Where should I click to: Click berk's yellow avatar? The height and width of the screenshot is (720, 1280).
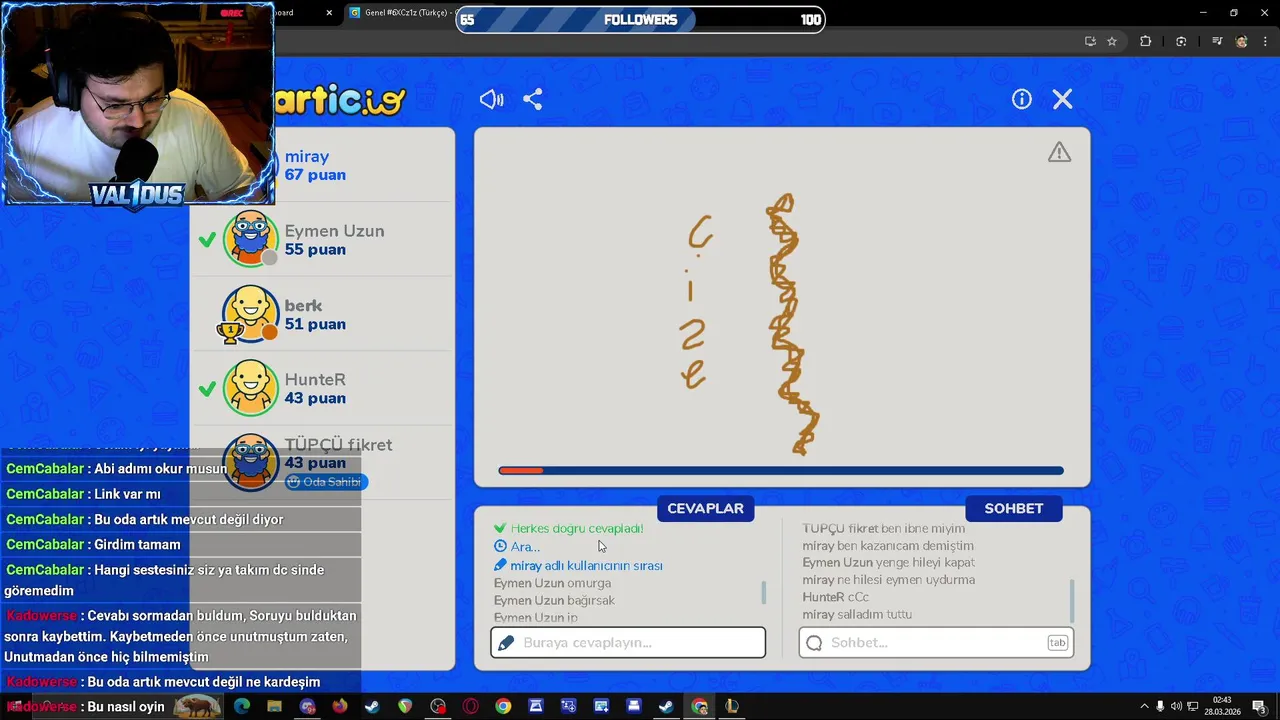pos(250,313)
